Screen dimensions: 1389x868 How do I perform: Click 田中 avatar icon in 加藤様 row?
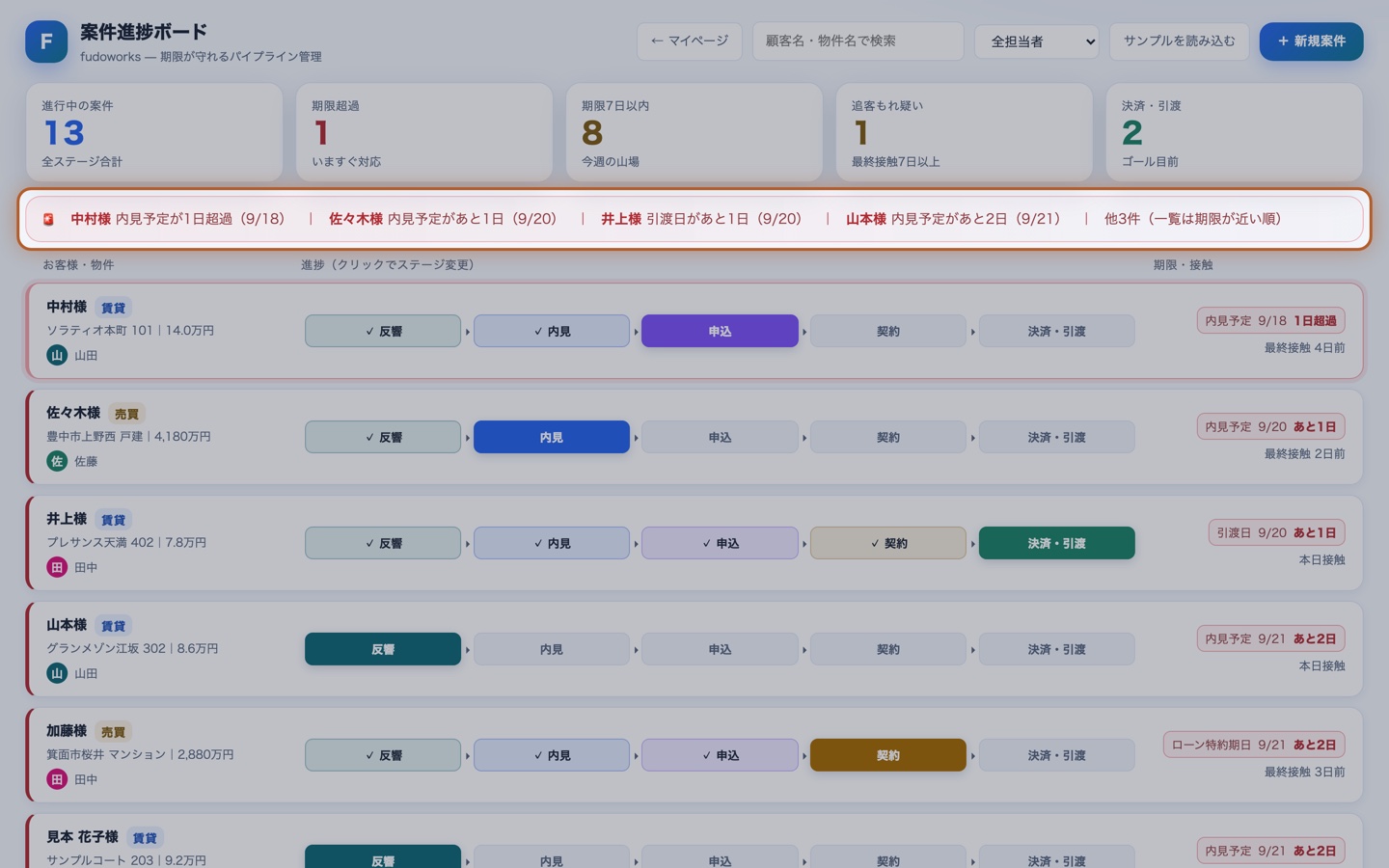click(57, 779)
